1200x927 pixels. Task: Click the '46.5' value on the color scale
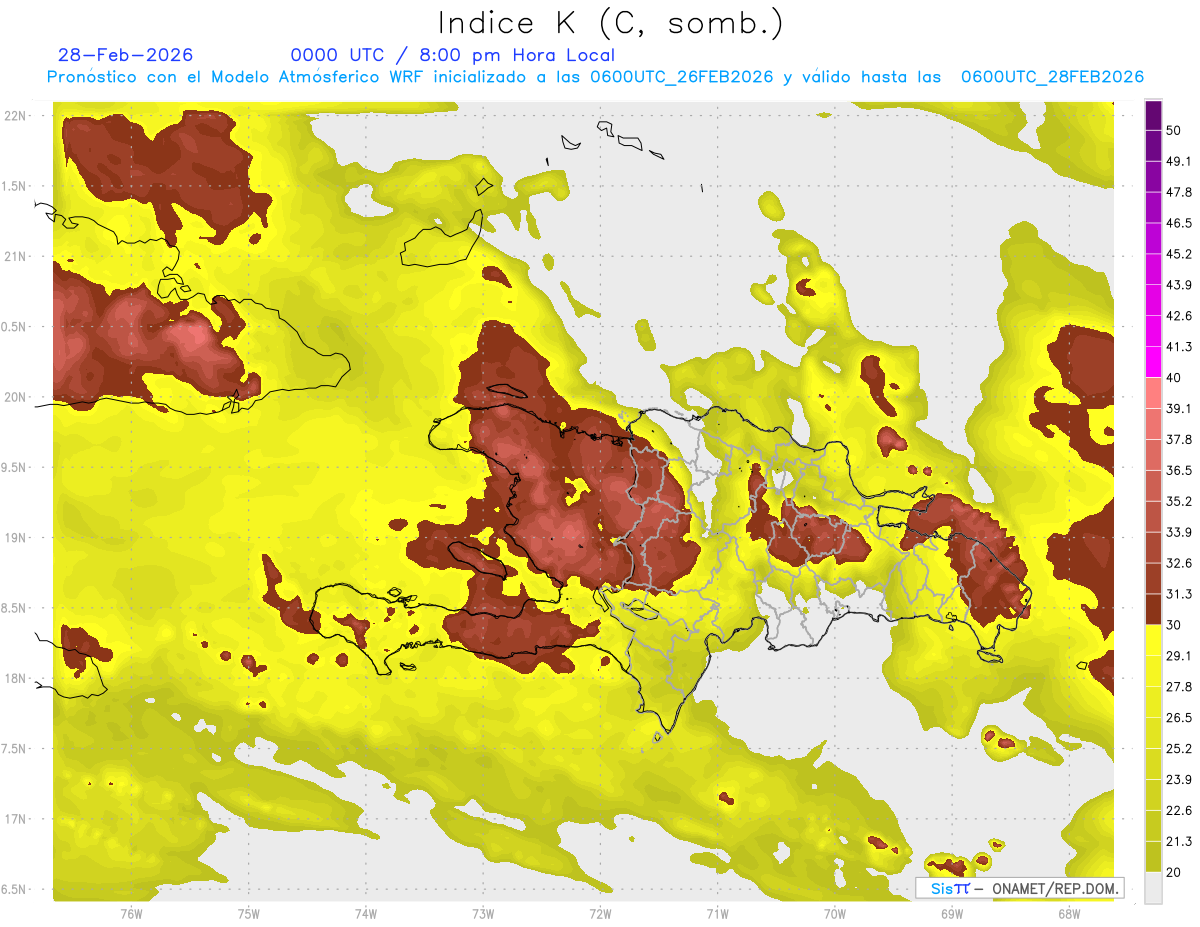[x=1179, y=223]
